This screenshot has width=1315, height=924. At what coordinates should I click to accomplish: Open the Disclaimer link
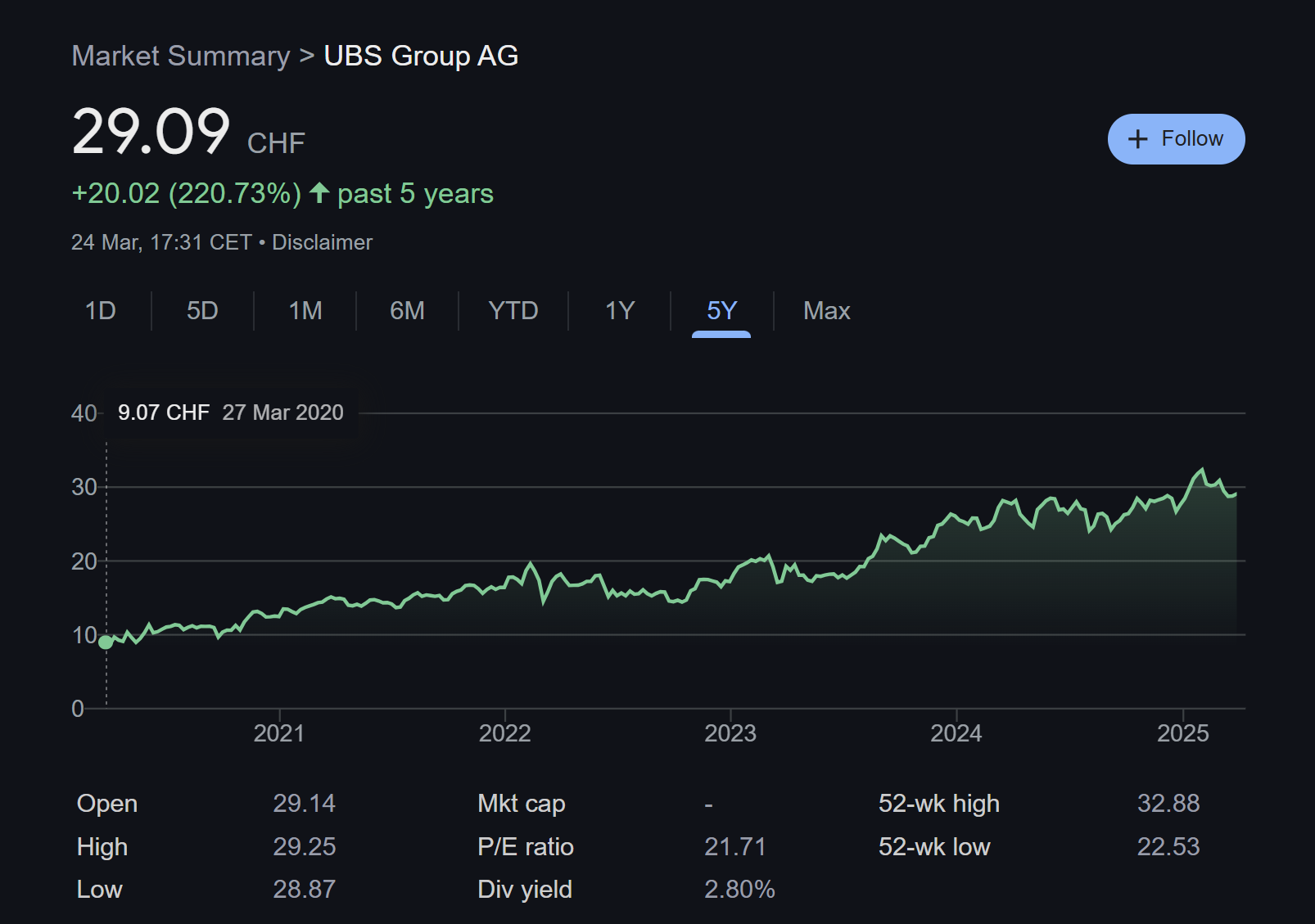tap(322, 242)
